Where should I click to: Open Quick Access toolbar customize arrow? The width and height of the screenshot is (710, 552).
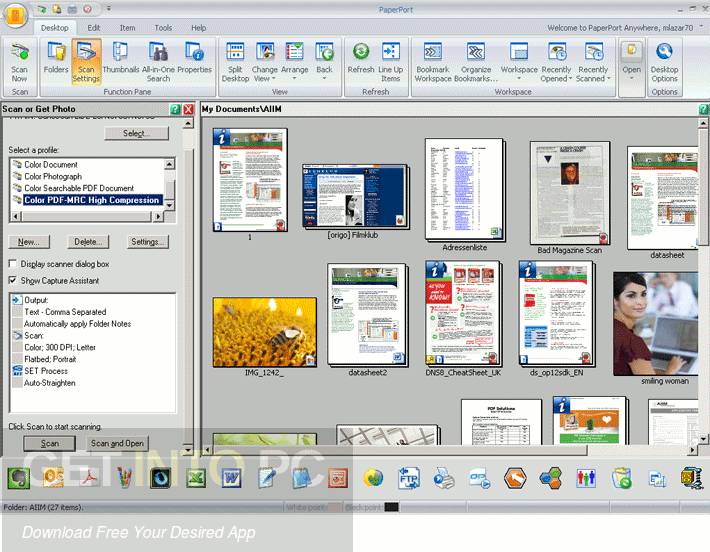click(x=109, y=8)
